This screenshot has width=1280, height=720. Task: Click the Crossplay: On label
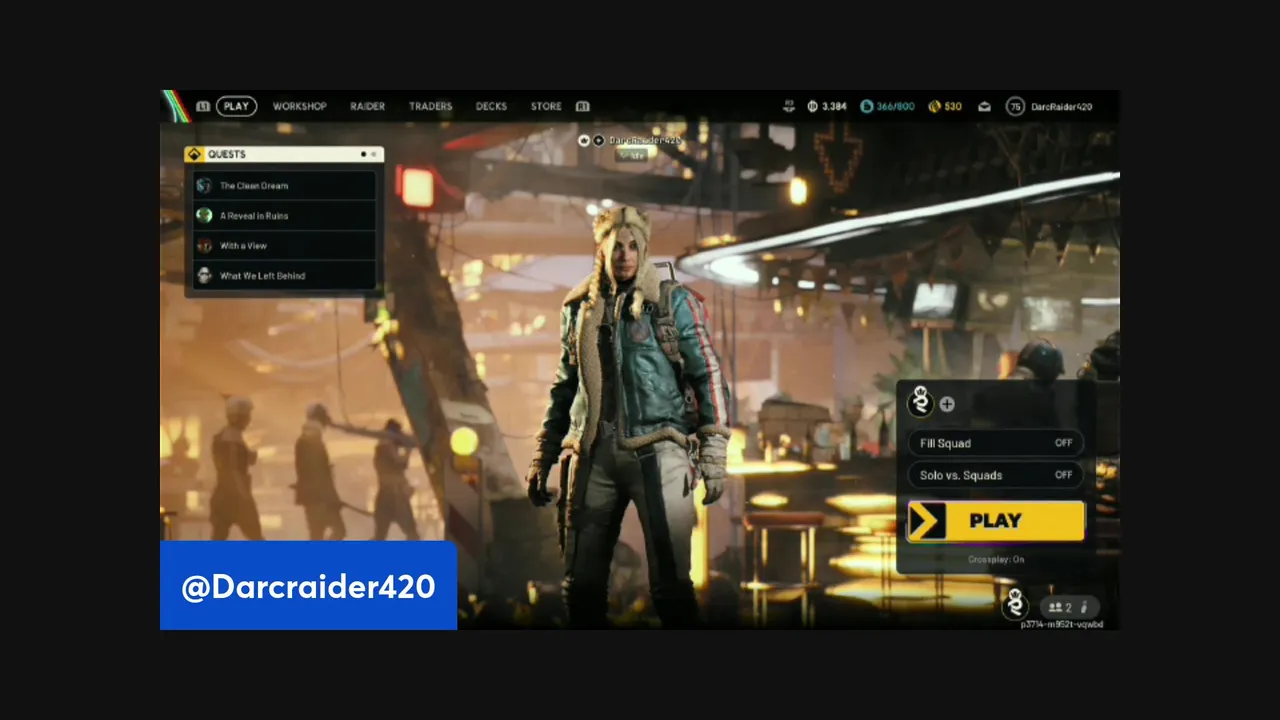pos(996,559)
